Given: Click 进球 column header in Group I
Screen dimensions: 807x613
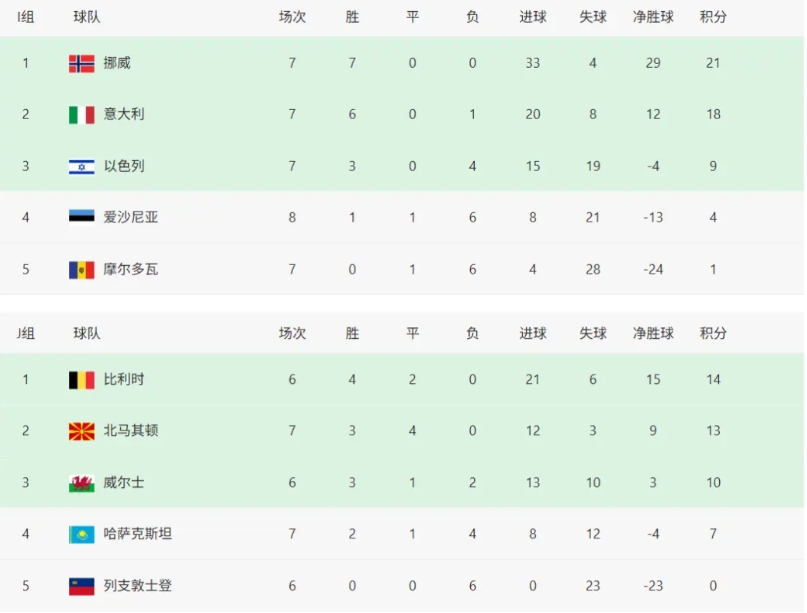Looking at the screenshot, I should coord(533,17).
